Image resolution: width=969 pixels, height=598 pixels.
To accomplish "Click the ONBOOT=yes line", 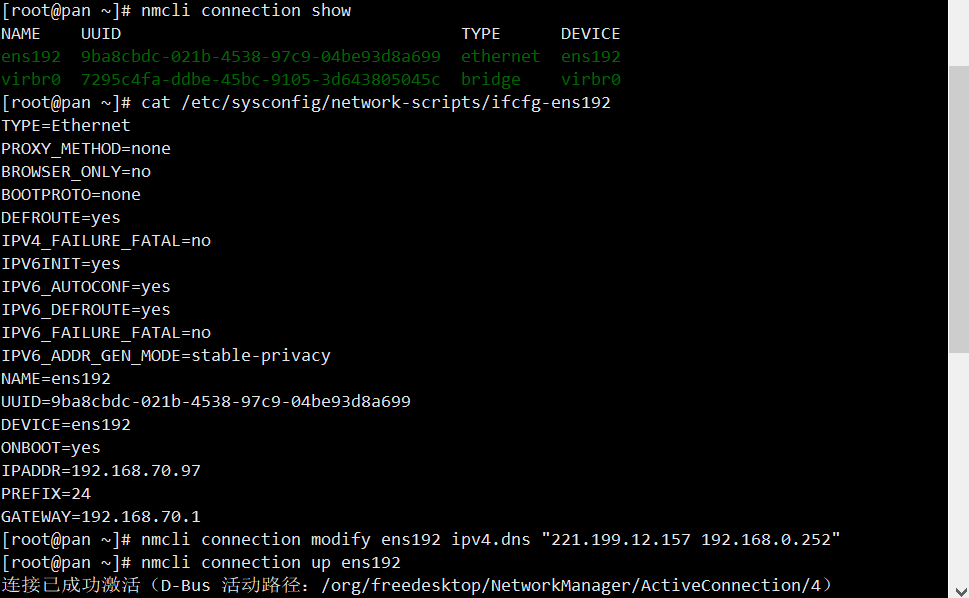I will point(51,448).
